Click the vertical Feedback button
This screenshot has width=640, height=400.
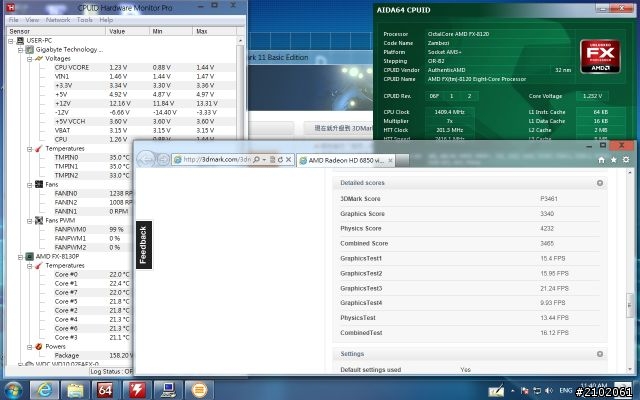coord(144,245)
